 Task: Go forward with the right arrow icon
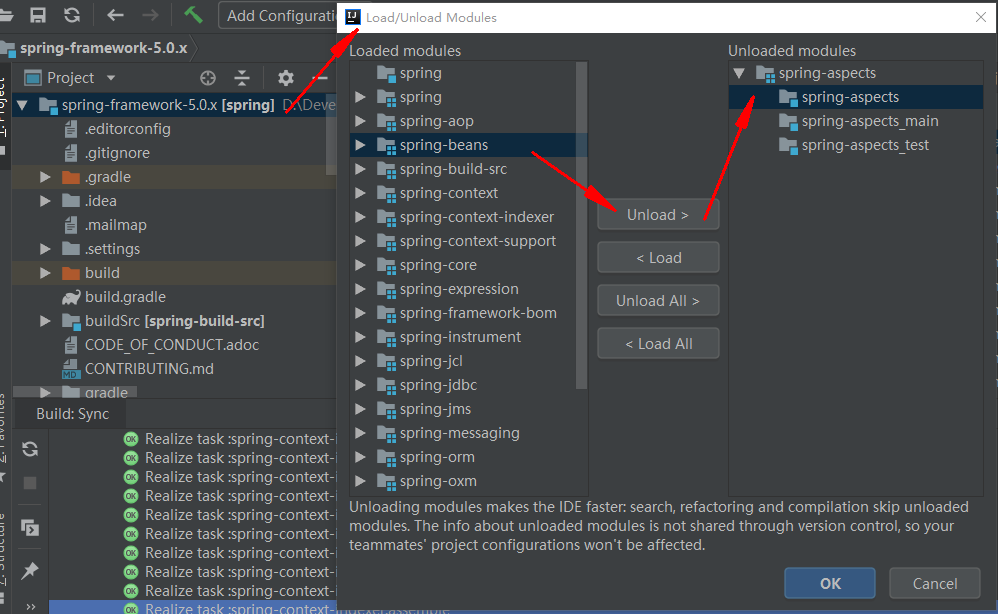coord(150,15)
